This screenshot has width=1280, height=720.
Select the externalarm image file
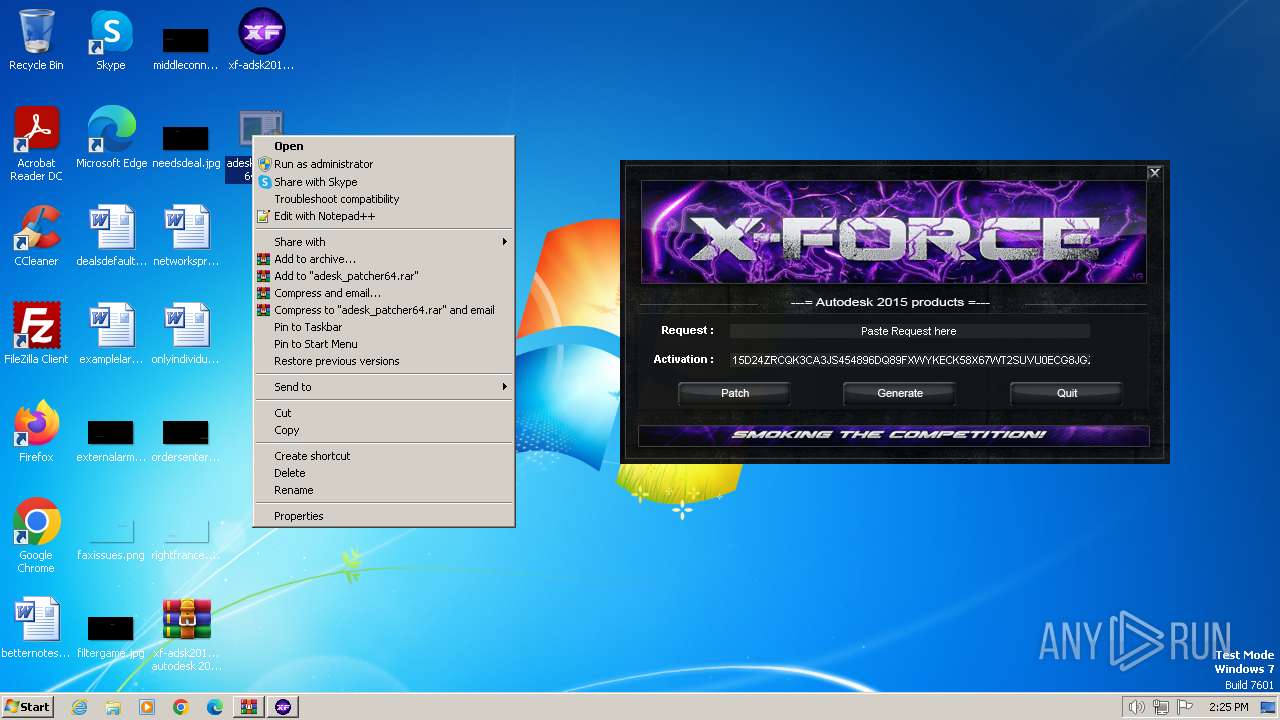pos(111,440)
